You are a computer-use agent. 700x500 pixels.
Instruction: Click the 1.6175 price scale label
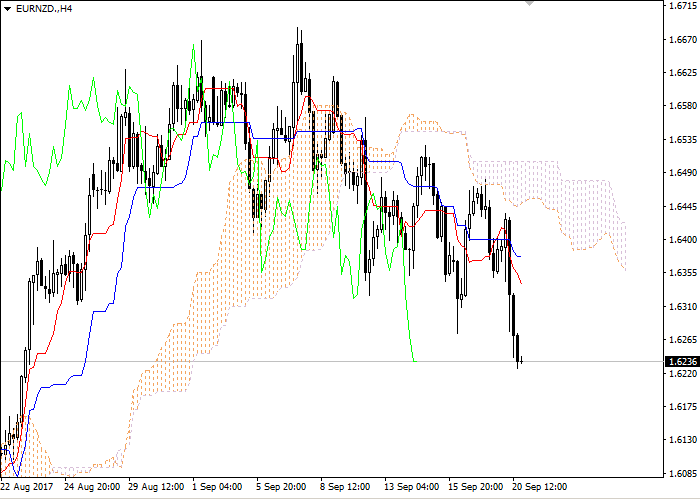pyautogui.click(x=683, y=407)
